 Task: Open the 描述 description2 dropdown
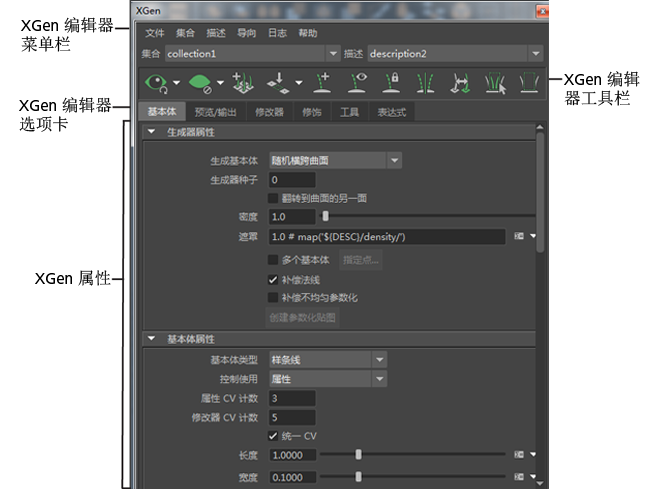coord(536,53)
